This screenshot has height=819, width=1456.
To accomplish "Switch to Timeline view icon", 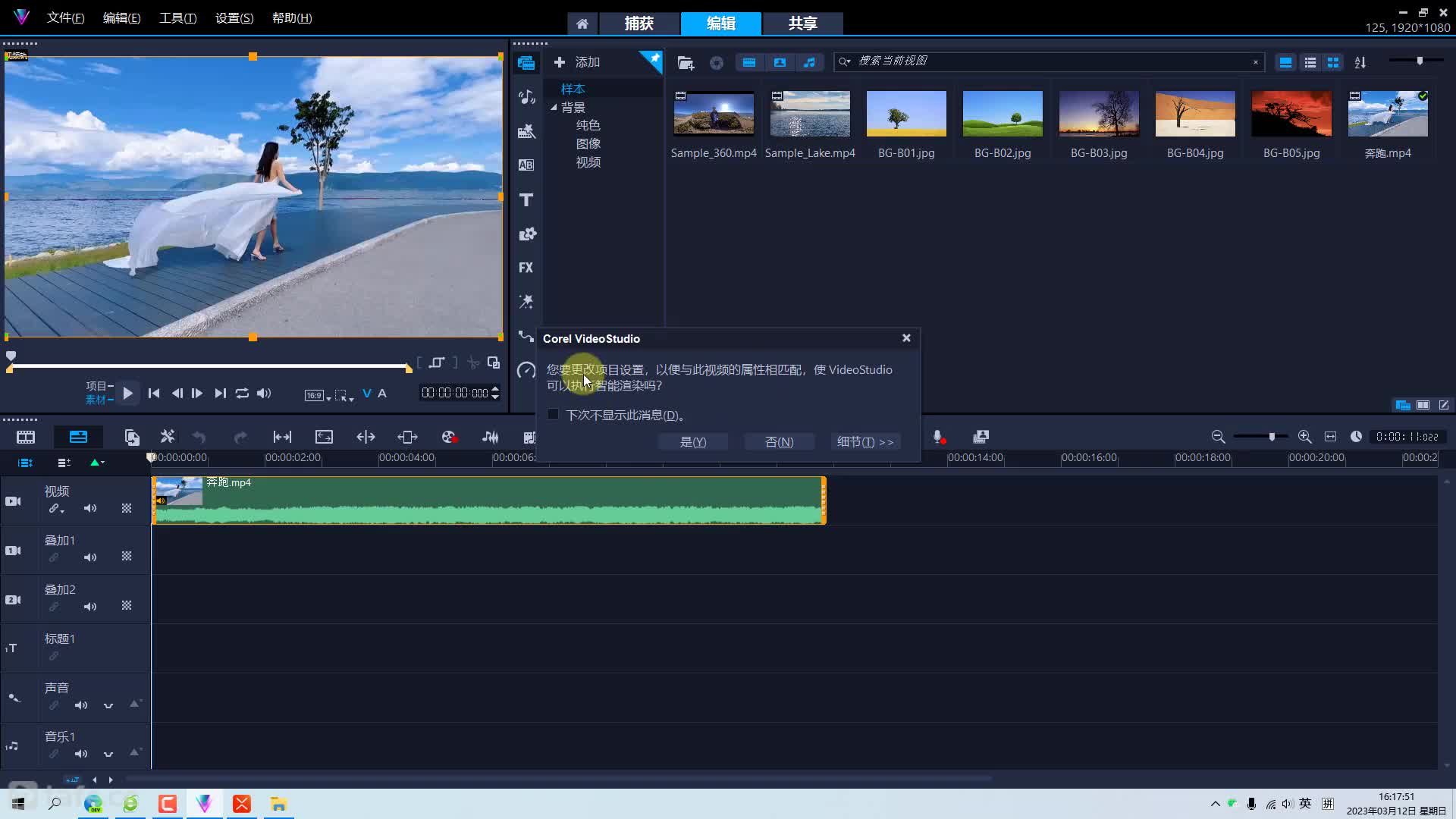I will (x=78, y=437).
